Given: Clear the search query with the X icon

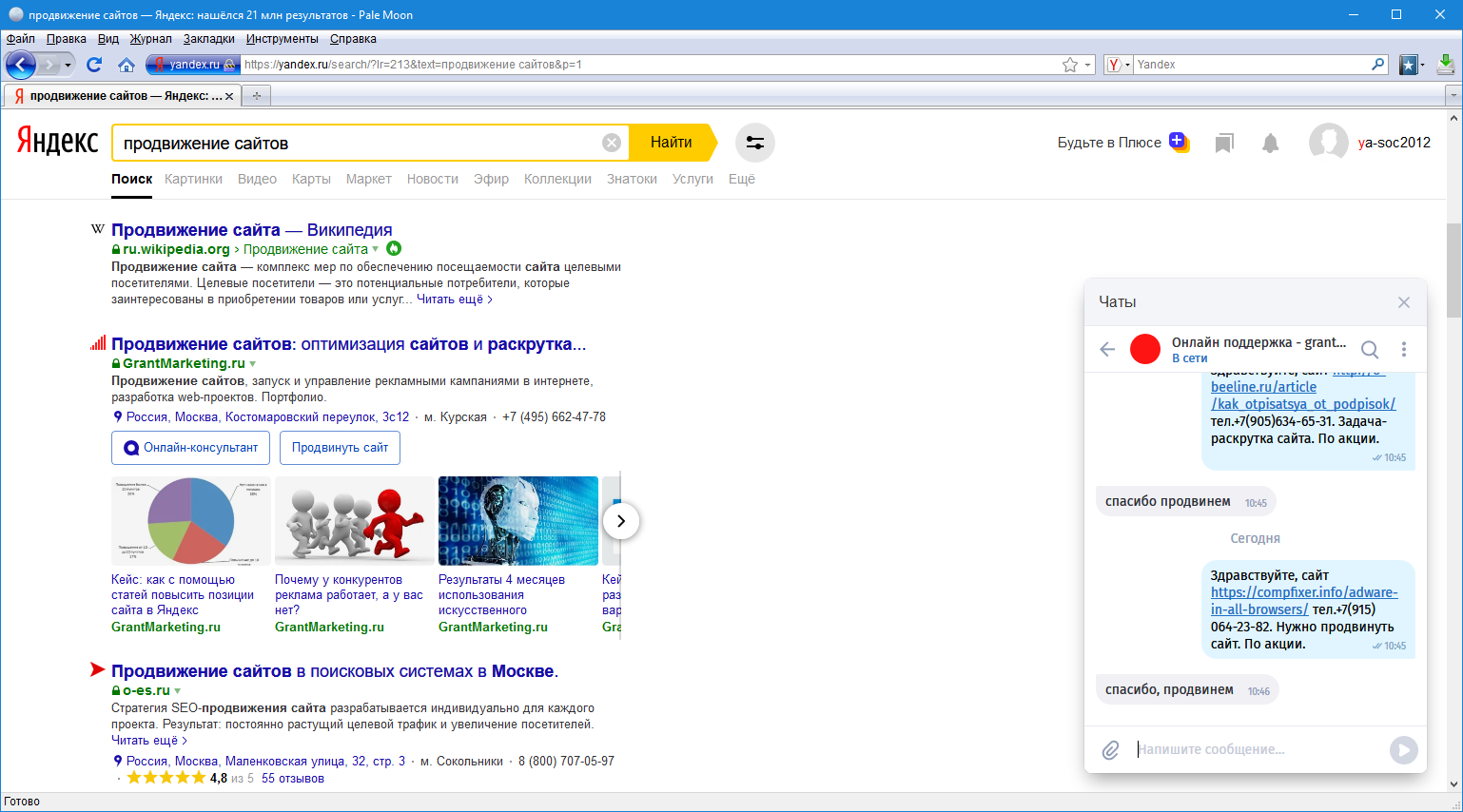Looking at the screenshot, I should coord(612,143).
